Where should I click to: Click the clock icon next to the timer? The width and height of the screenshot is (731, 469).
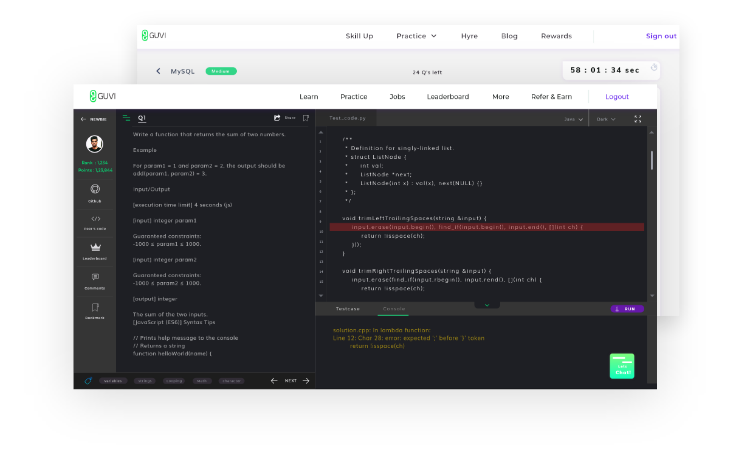(x=654, y=67)
